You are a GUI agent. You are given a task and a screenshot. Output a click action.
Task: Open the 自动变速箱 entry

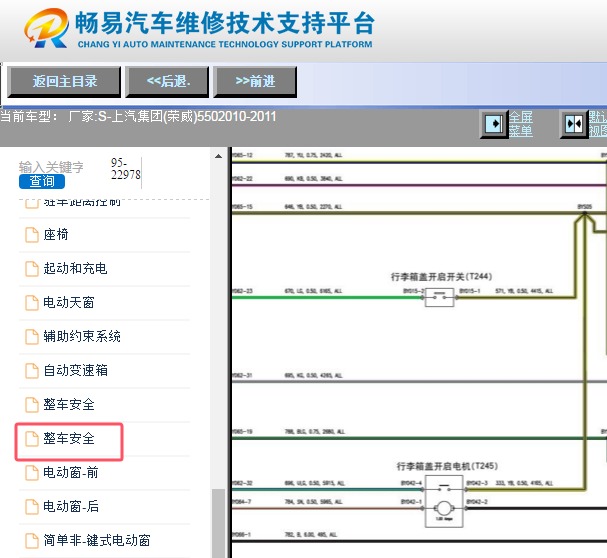75,370
